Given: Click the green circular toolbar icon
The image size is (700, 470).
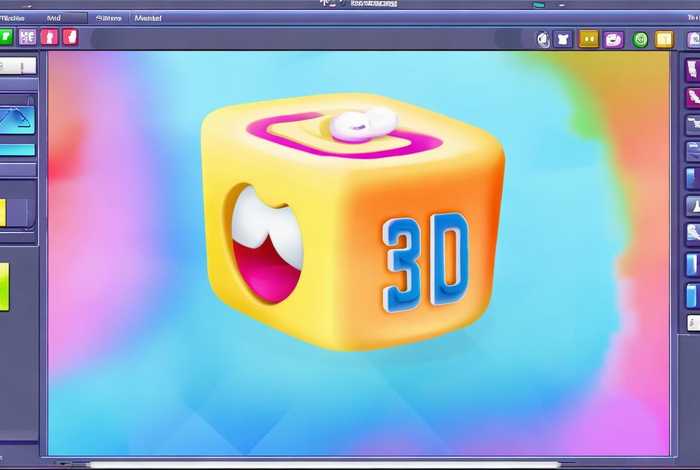Looking at the screenshot, I should pos(640,40).
